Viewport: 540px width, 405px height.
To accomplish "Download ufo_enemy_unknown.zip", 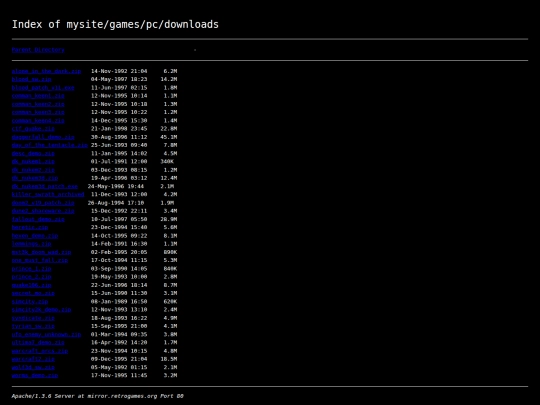I will pyautogui.click(x=46, y=335).
